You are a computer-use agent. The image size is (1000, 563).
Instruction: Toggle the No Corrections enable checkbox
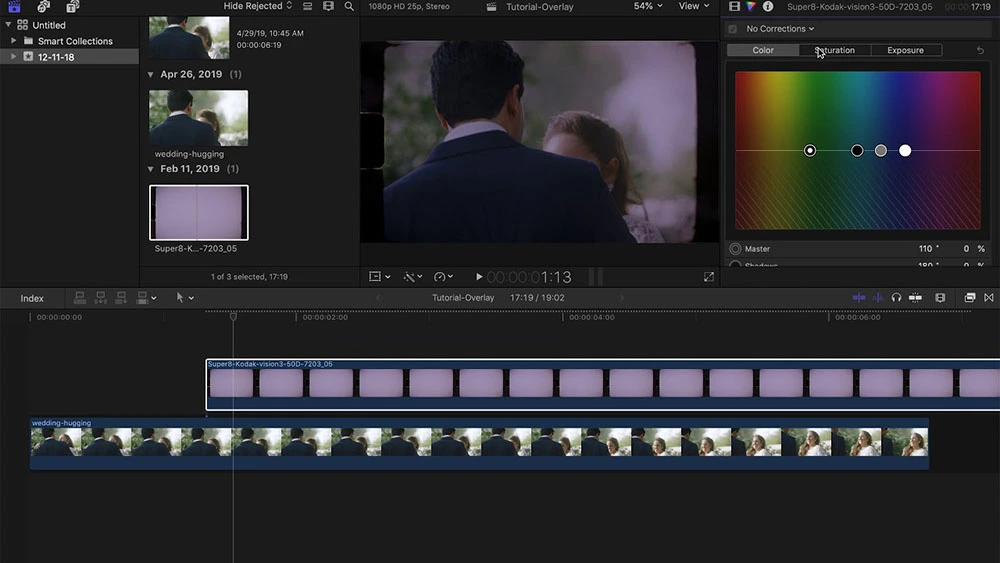[x=733, y=29]
